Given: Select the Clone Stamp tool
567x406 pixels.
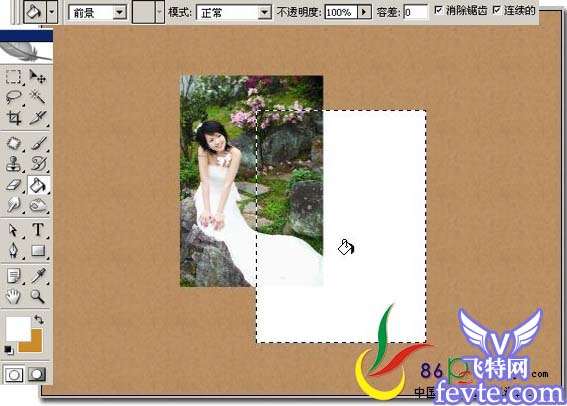Looking at the screenshot, I should 13,164.
